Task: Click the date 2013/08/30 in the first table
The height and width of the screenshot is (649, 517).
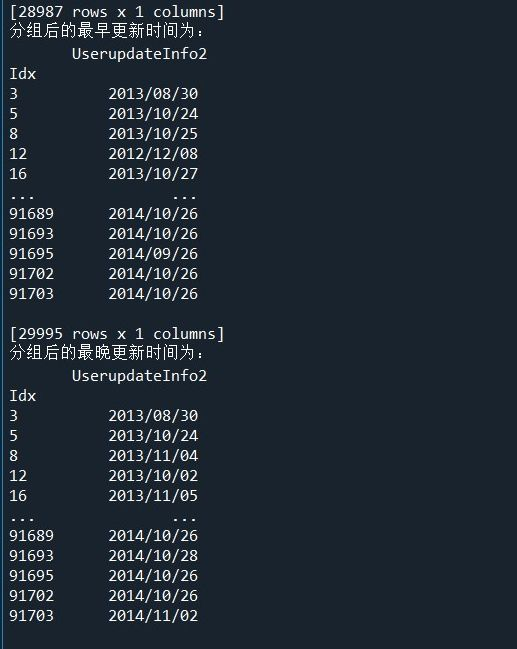Action: click(x=153, y=94)
